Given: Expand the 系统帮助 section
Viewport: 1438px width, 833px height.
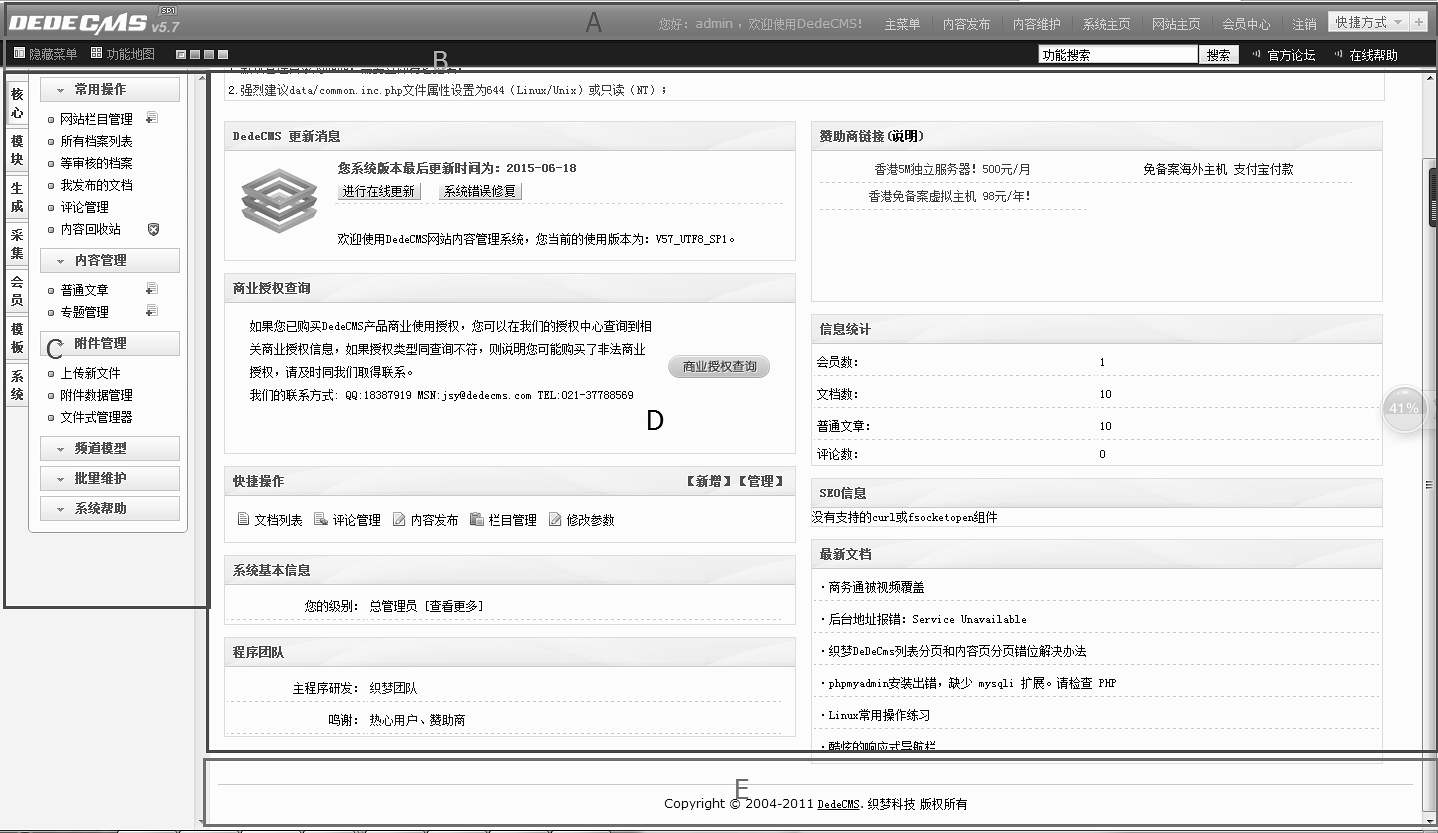Looking at the screenshot, I should 110,508.
